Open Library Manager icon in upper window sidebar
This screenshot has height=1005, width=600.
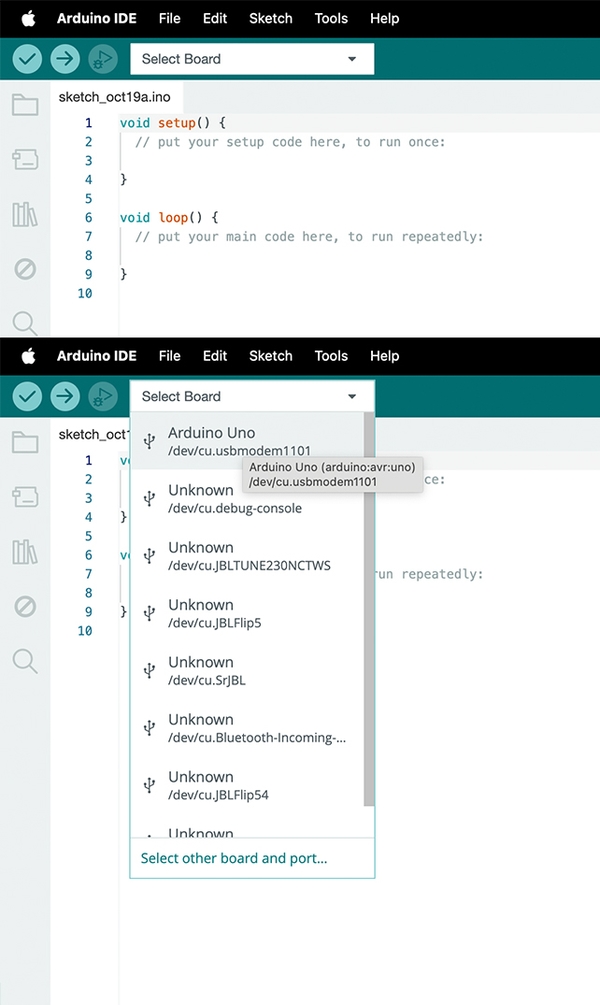click(x=25, y=214)
